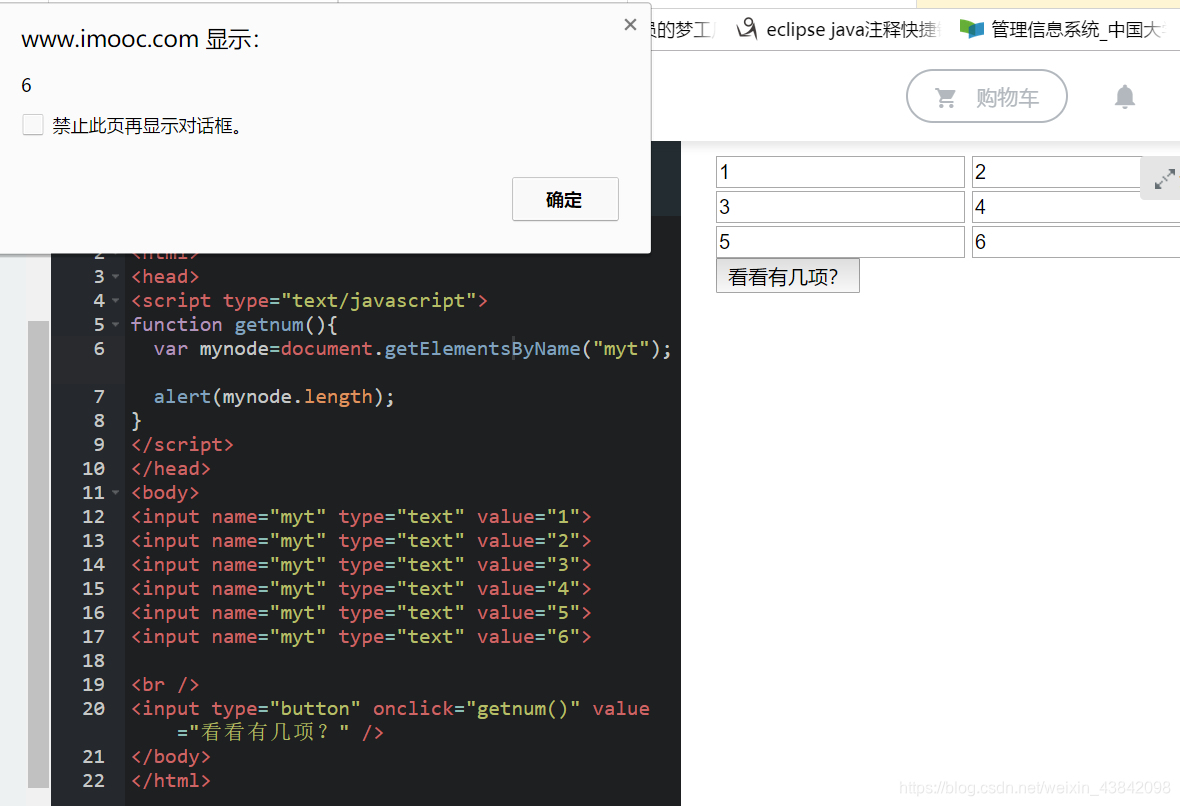Click the 看看有几项? button
Image resolution: width=1180 pixels, height=806 pixels.
787,276
